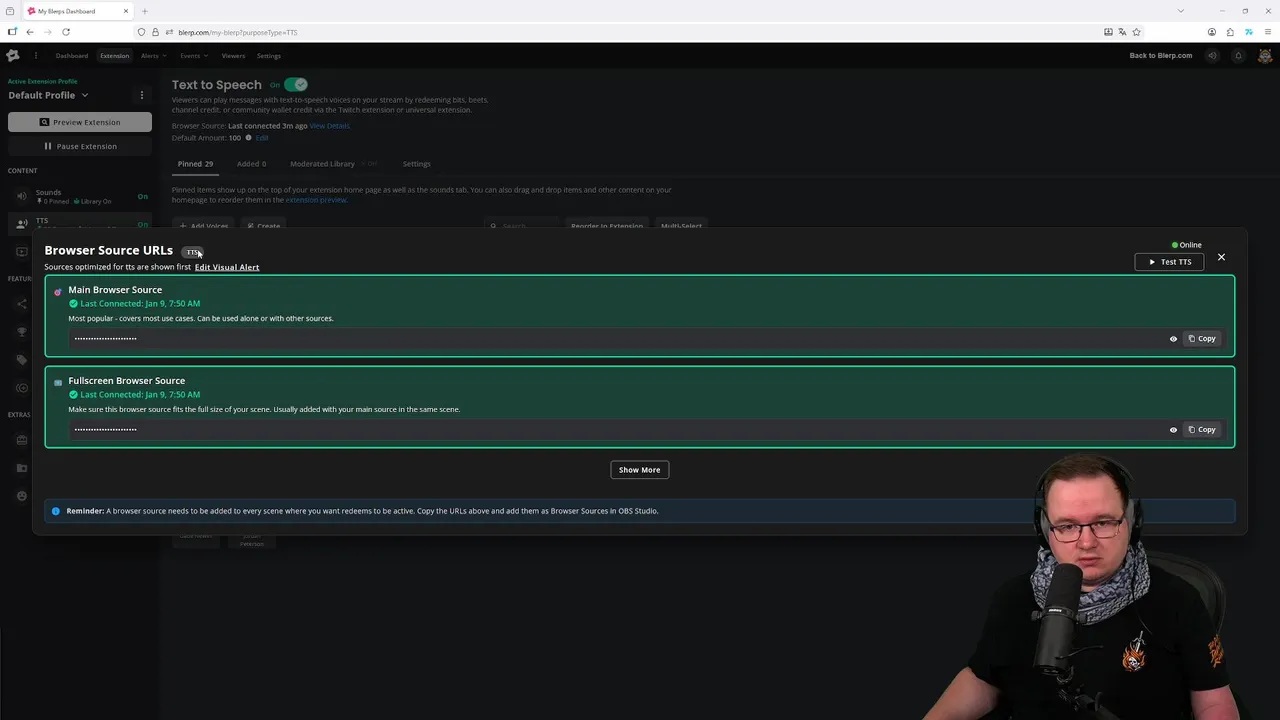Select the Extension nav item

coord(114,56)
